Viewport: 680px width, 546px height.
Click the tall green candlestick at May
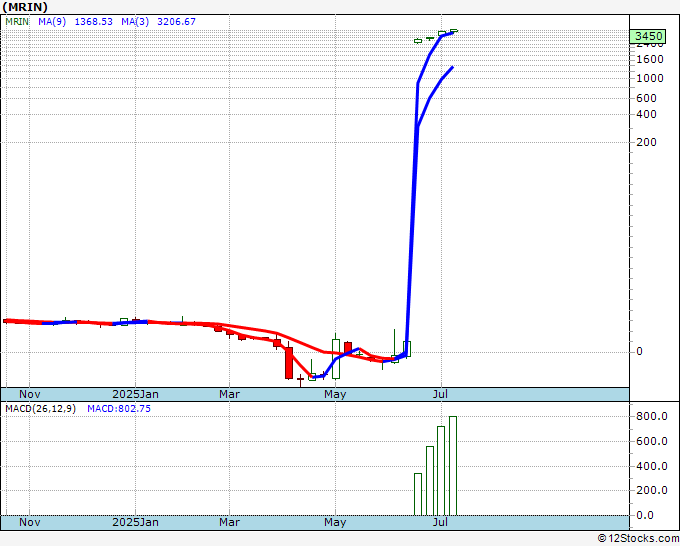[336, 359]
